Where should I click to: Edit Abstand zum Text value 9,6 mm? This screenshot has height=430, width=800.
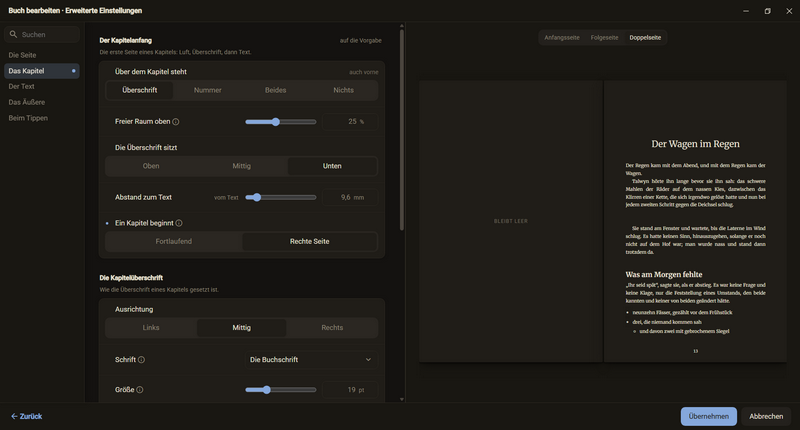(x=350, y=197)
